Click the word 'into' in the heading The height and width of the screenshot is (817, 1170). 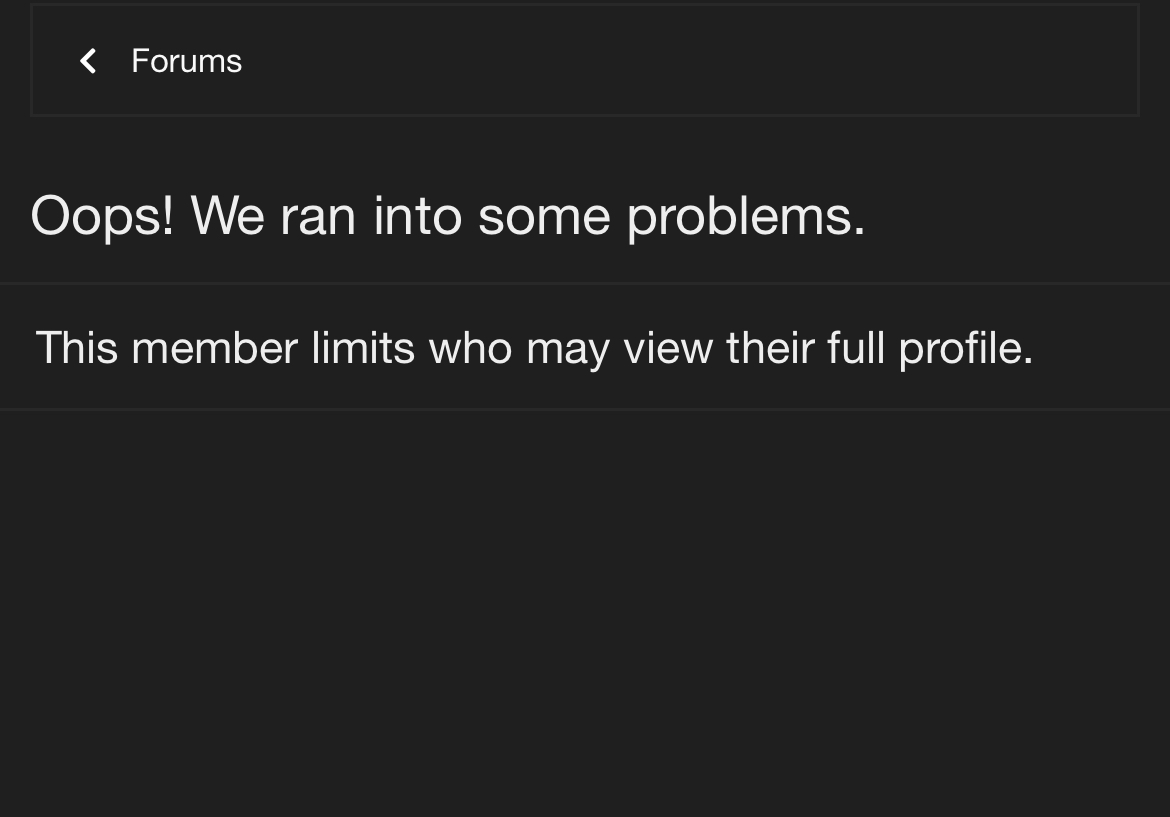click(418, 216)
